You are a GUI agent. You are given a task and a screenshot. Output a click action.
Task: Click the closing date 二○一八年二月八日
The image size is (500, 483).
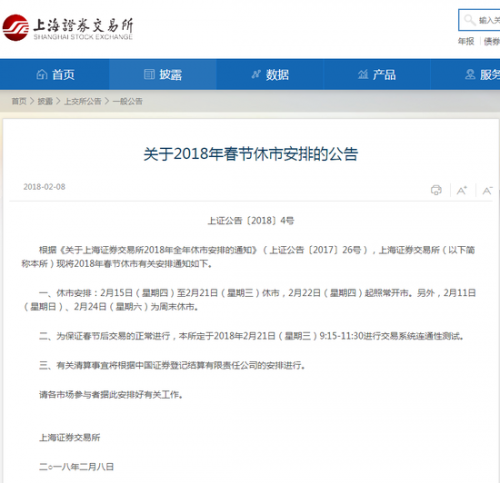(76, 467)
